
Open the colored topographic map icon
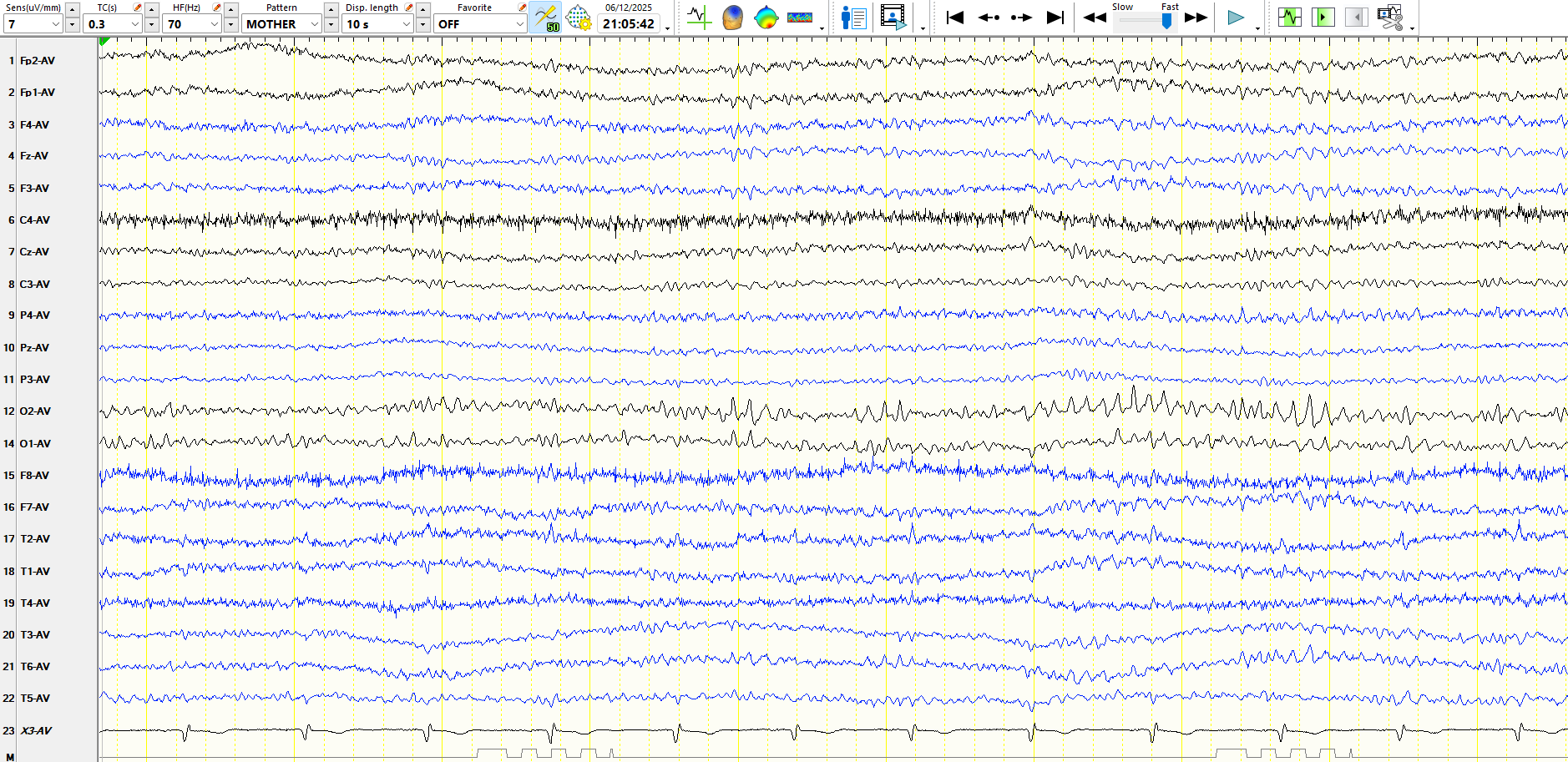coord(766,18)
